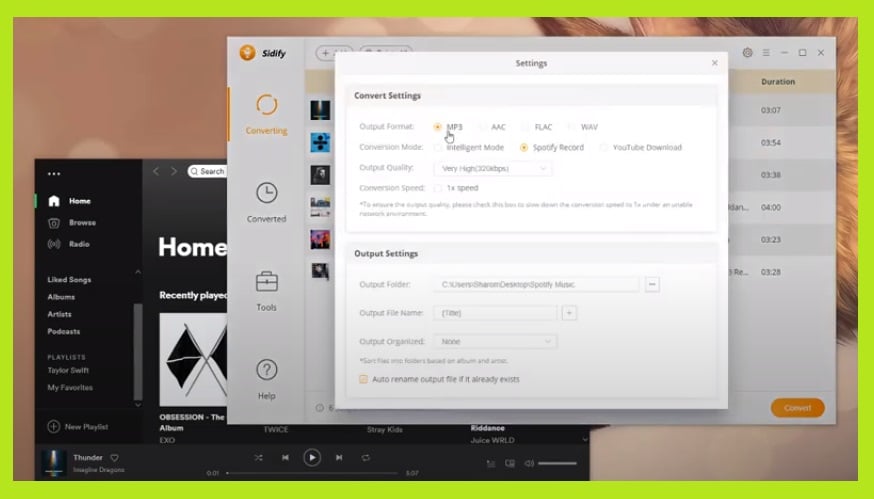Select MP3 output format

[x=438, y=127]
